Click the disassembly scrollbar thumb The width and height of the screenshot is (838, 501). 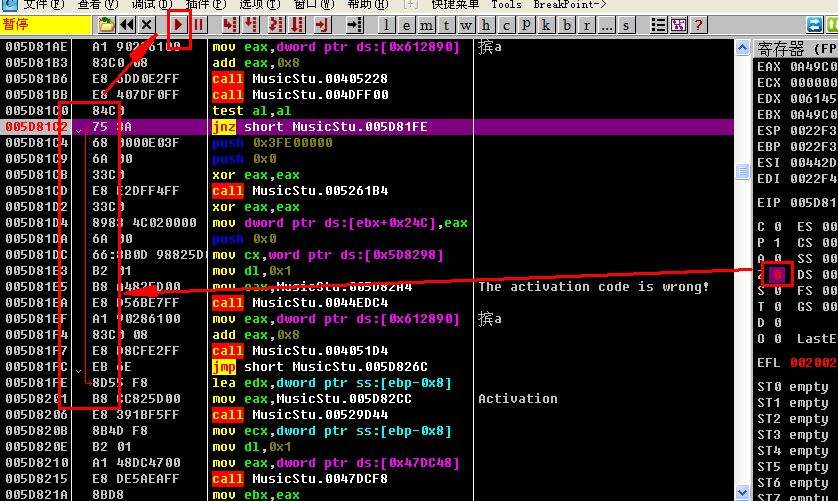pyautogui.click(x=742, y=172)
